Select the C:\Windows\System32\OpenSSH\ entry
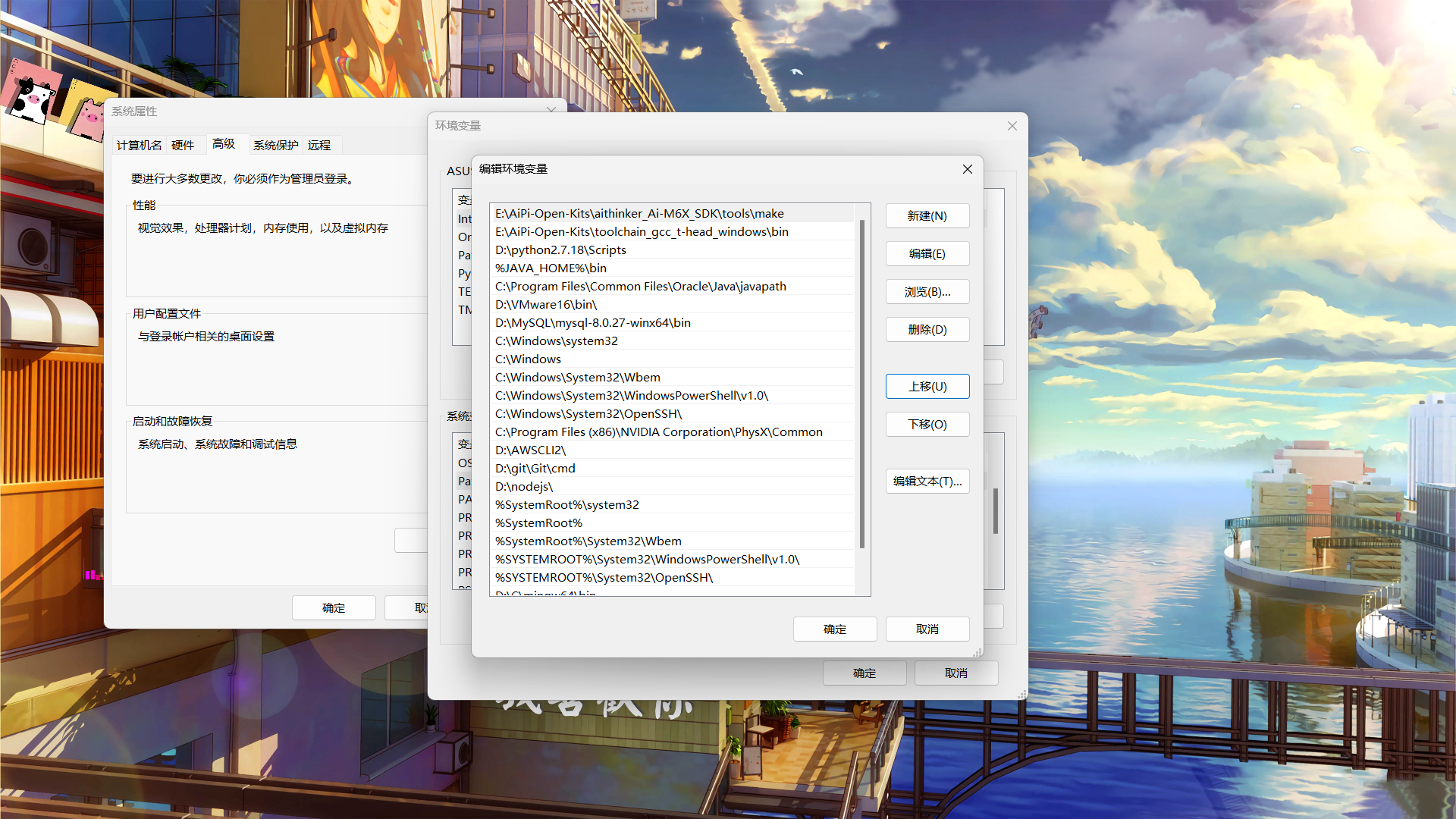 672,414
